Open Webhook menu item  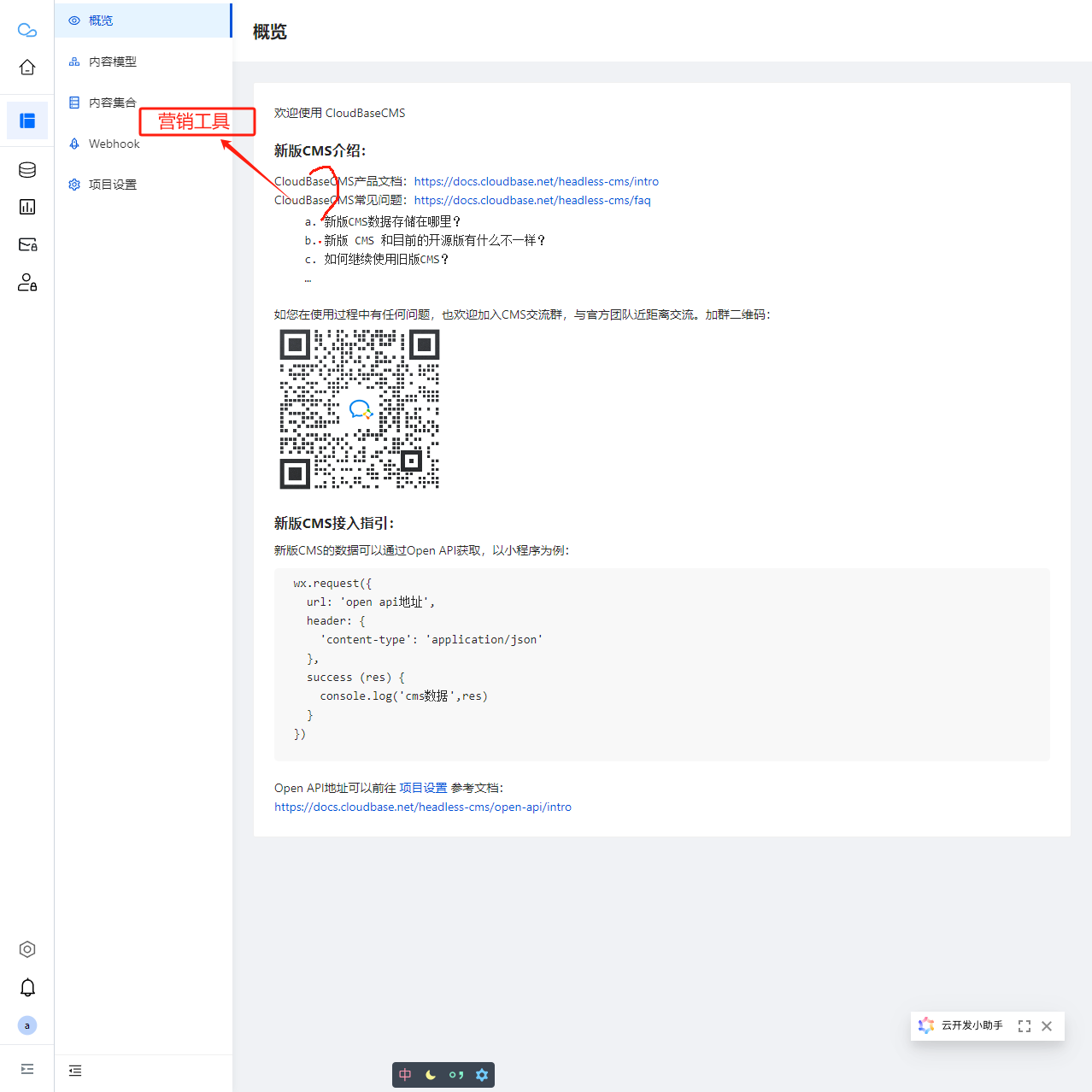143,144
